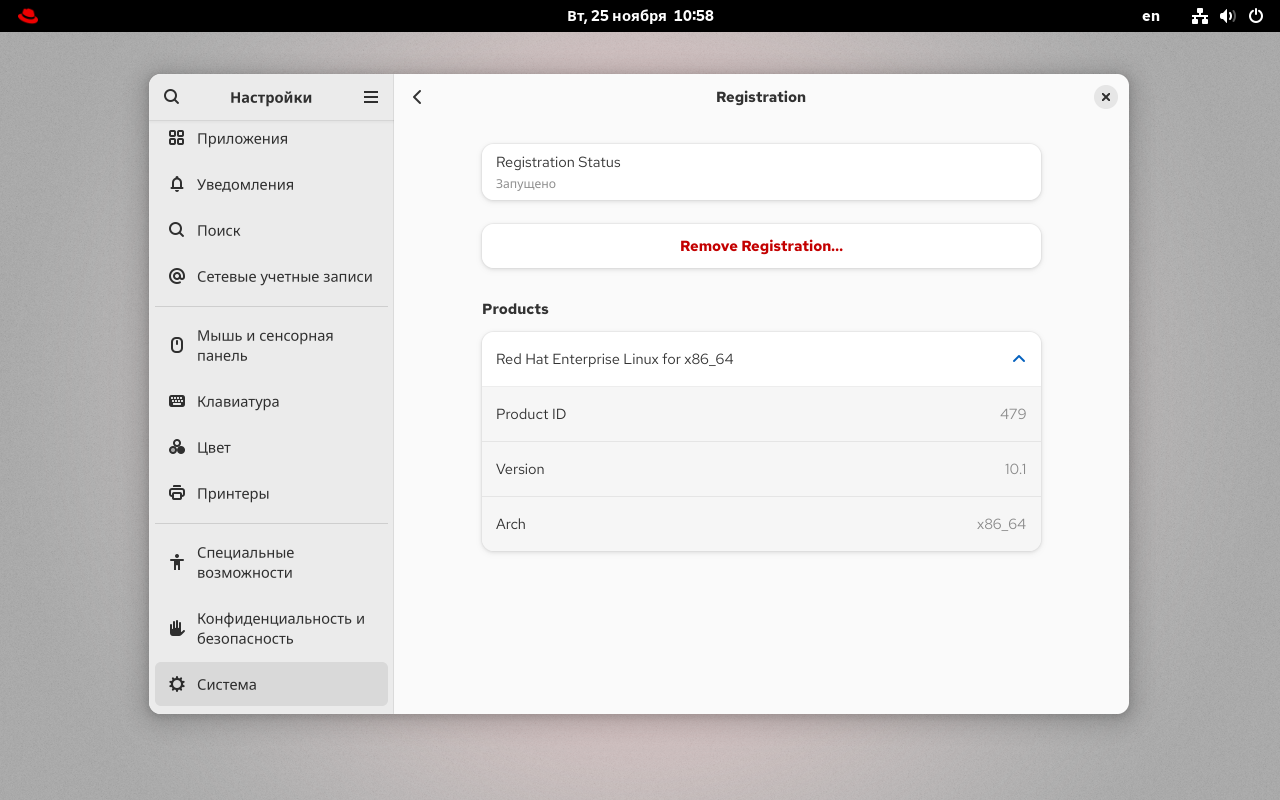Click the printer icon beside Принтеры
Image resolution: width=1280 pixels, height=800 pixels.
[x=177, y=493]
